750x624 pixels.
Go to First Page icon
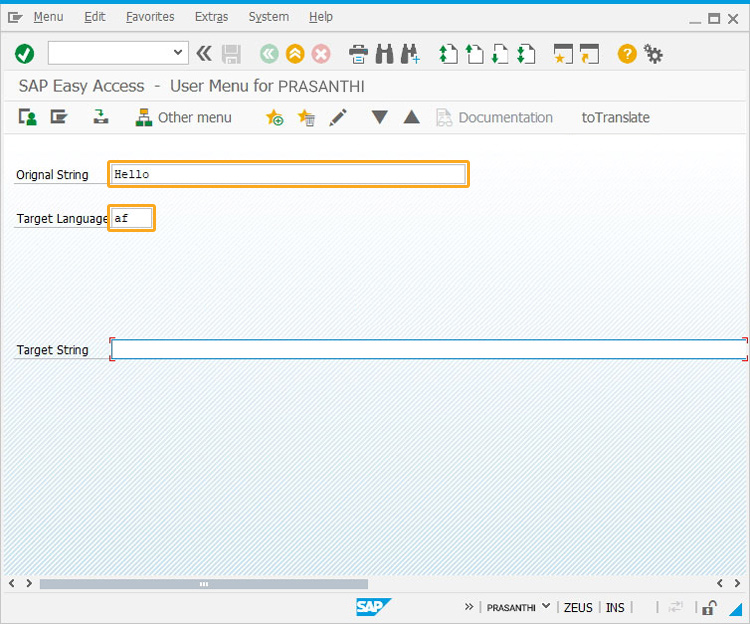point(448,54)
